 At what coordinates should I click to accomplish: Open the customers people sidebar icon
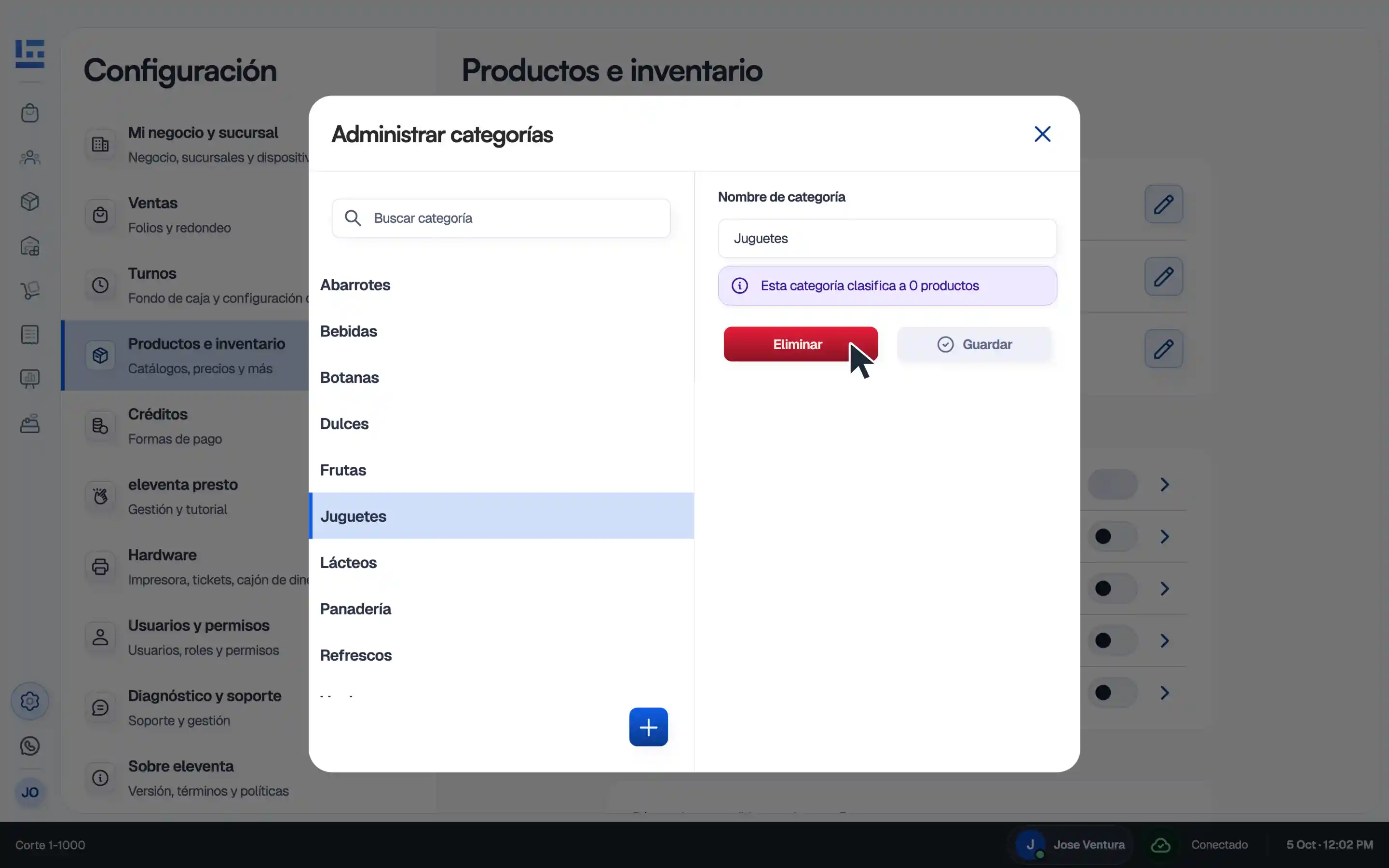click(x=30, y=157)
